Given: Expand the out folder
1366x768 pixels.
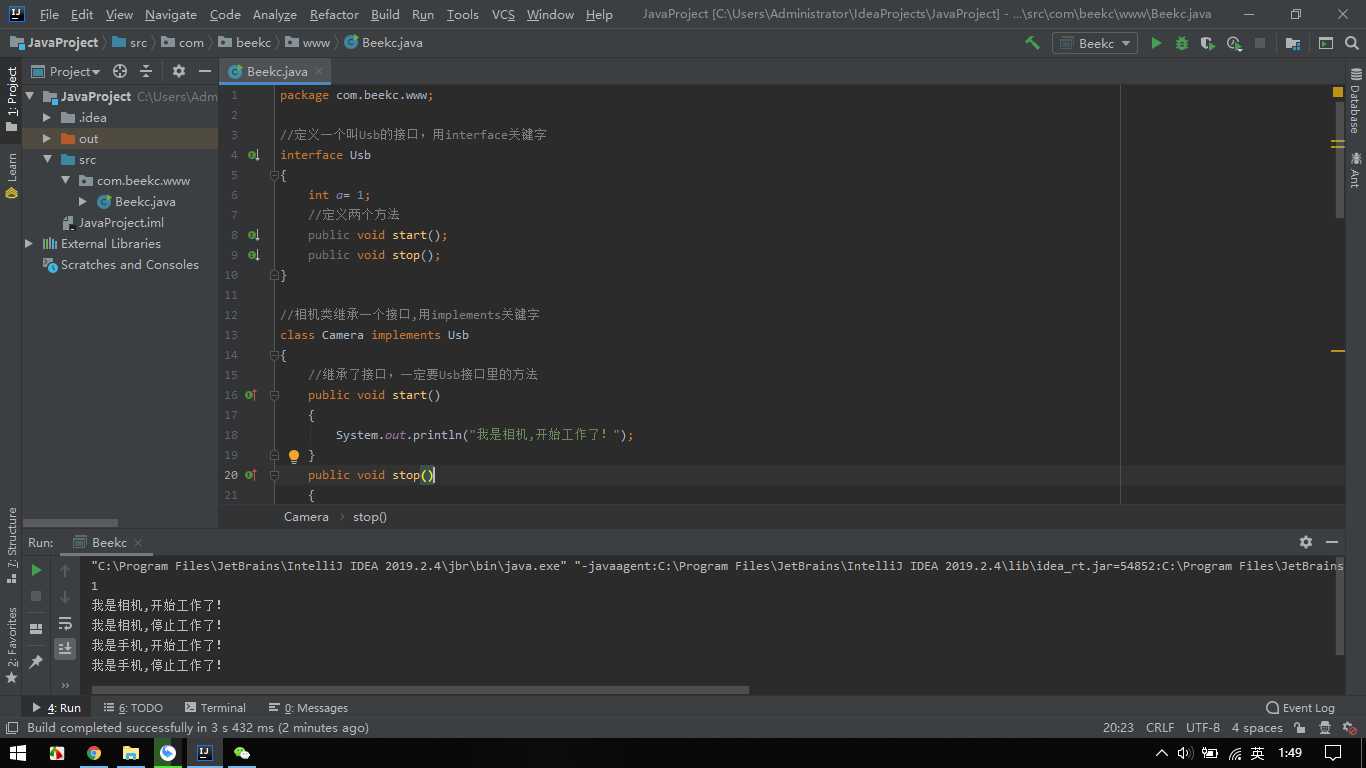Looking at the screenshot, I should click(47, 139).
